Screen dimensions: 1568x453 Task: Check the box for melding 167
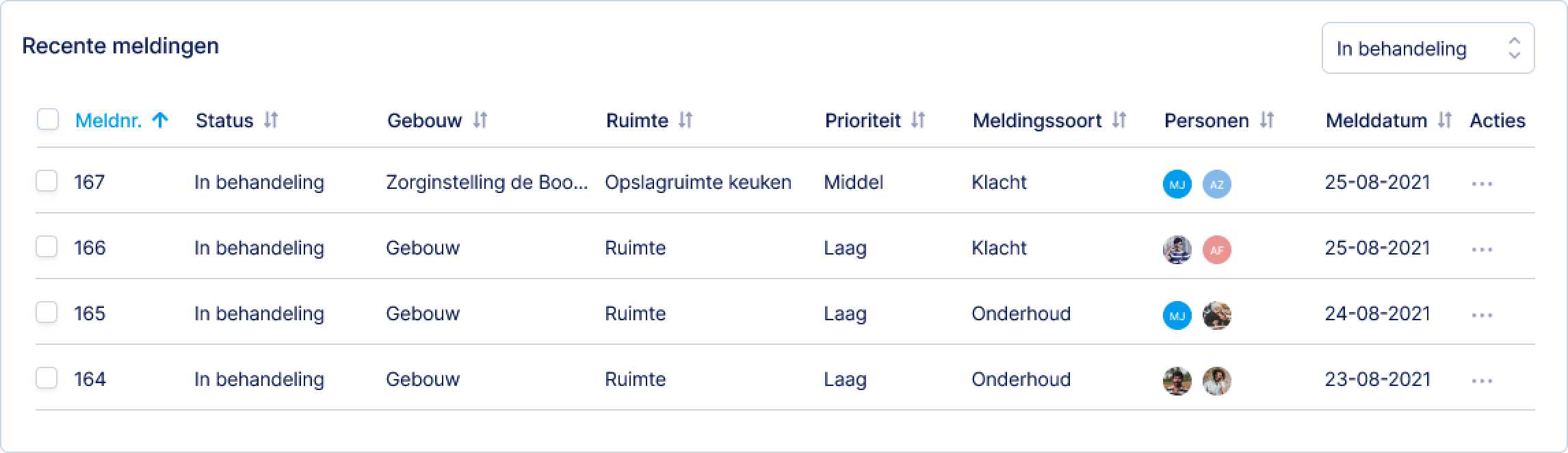47,181
